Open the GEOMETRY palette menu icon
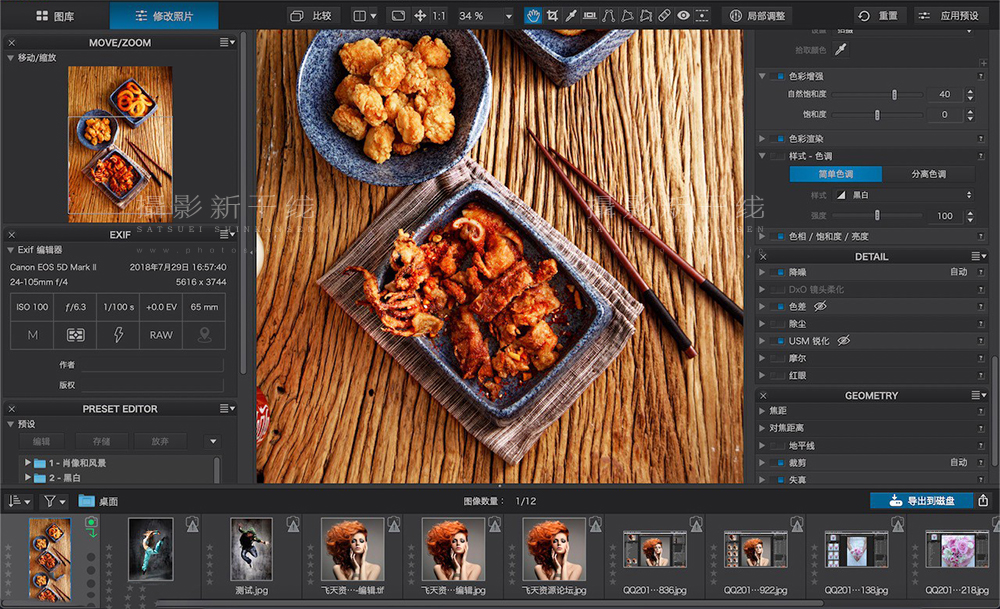This screenshot has height=609, width=1000. [x=979, y=395]
